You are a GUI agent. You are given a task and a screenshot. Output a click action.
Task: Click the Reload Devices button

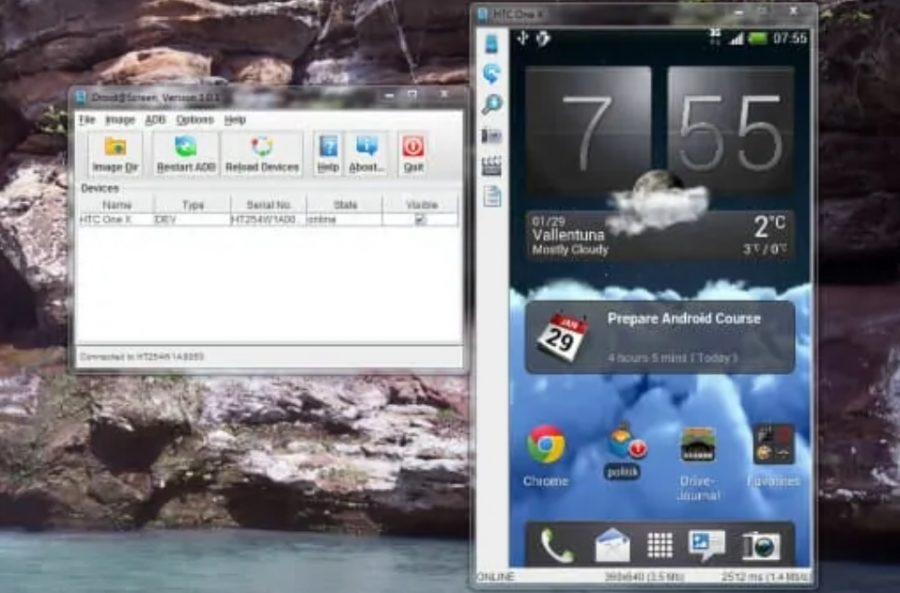pyautogui.click(x=263, y=153)
